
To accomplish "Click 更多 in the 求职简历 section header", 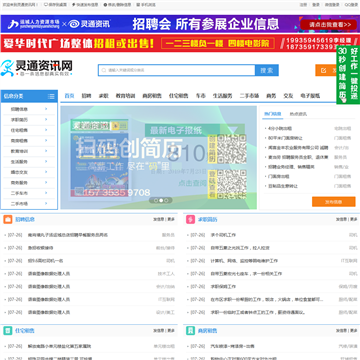I will (354, 219).
